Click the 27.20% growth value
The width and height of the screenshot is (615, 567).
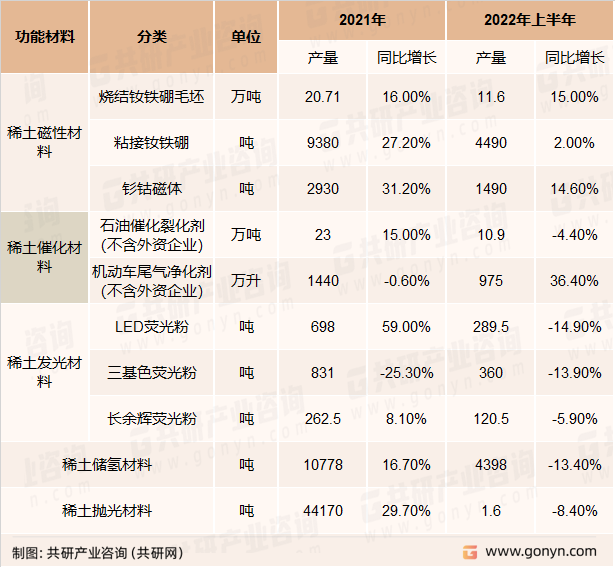(407, 143)
